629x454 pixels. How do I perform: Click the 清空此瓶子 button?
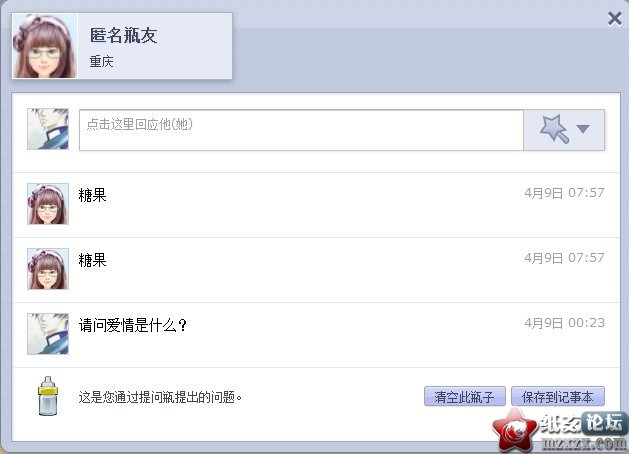[465, 397]
